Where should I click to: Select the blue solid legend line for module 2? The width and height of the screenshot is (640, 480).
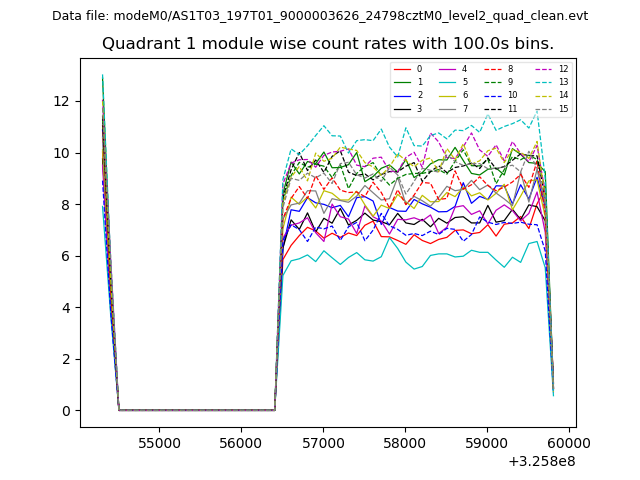403,95
